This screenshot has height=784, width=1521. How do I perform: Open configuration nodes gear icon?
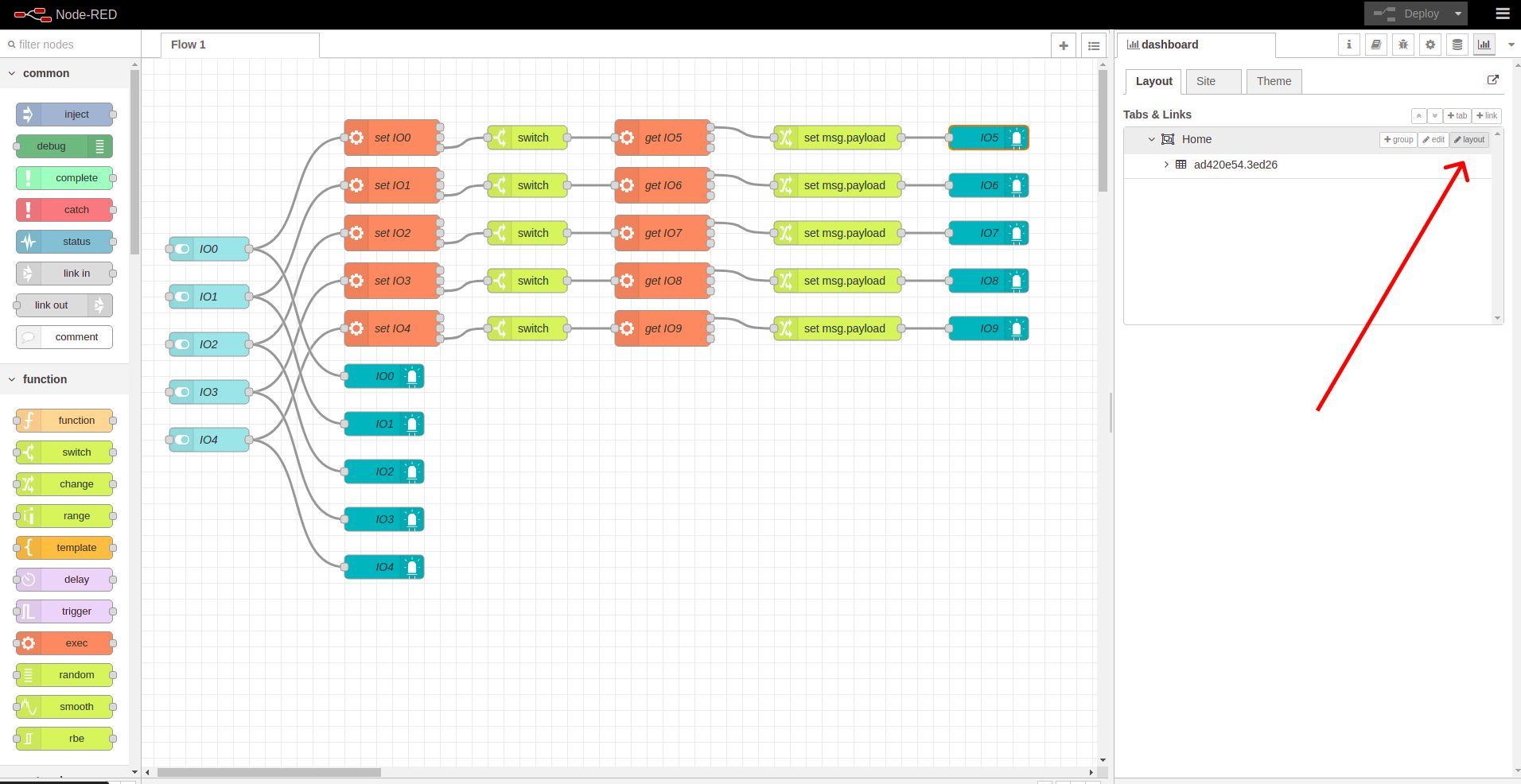coord(1430,45)
